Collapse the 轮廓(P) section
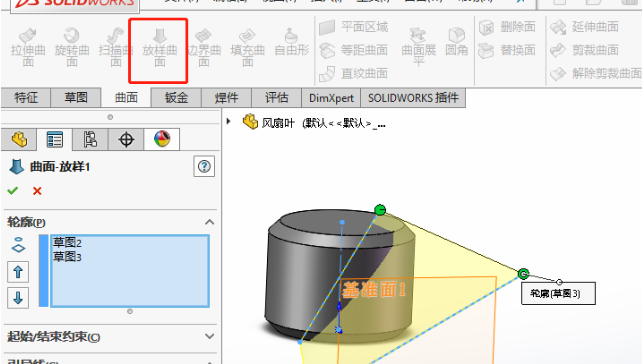 209,222
